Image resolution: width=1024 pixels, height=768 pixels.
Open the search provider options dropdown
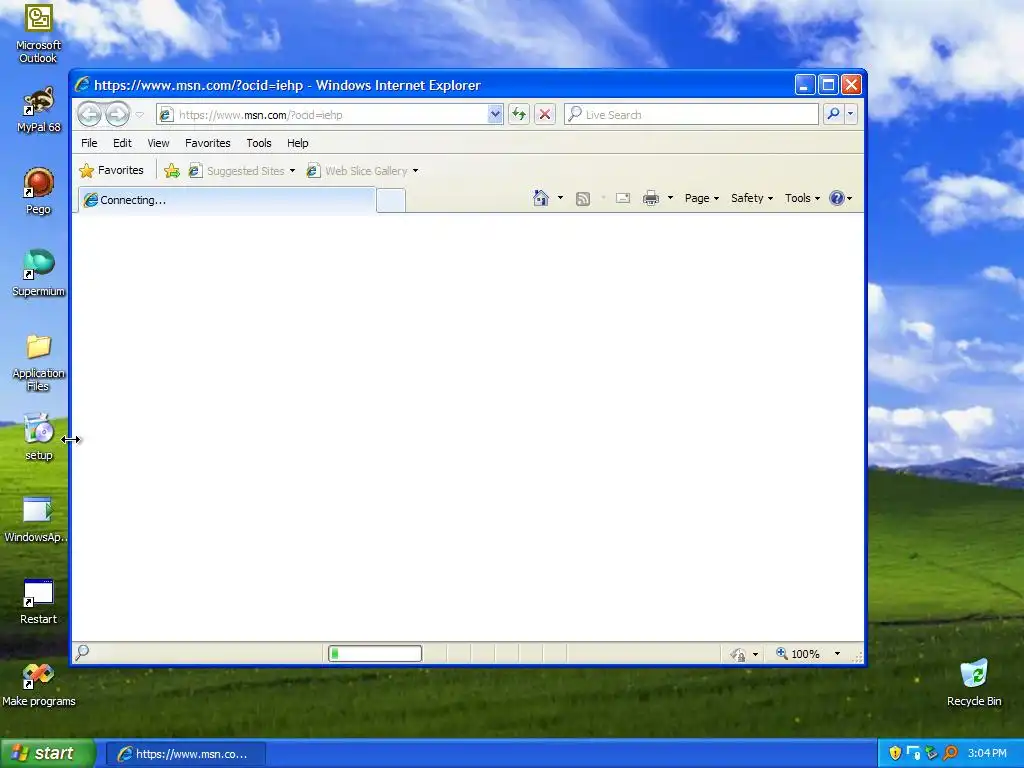coord(850,114)
